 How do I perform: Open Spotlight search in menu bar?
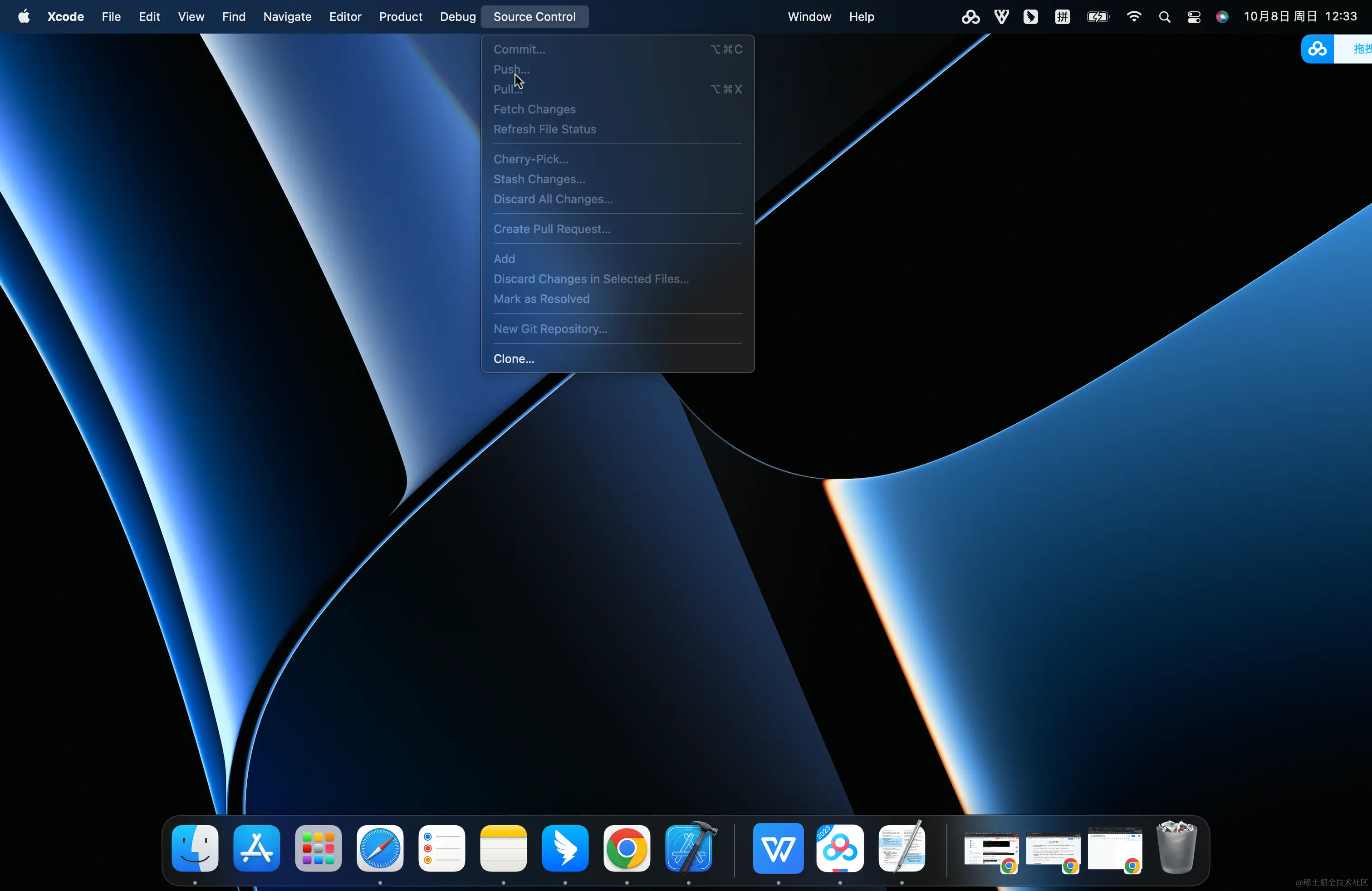click(1164, 17)
